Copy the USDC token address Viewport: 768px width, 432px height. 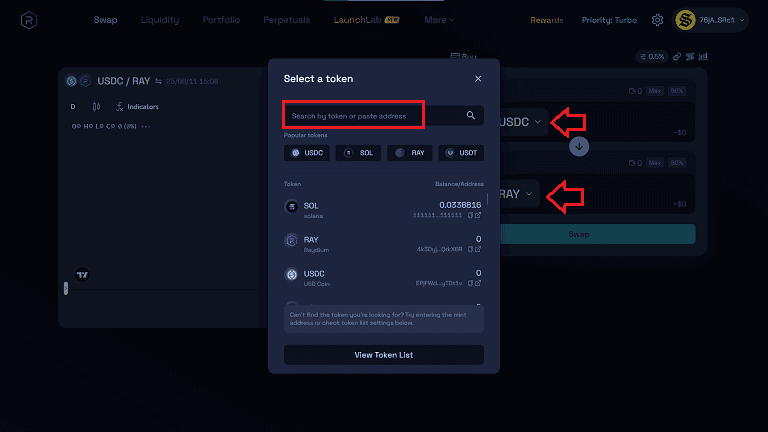point(470,283)
